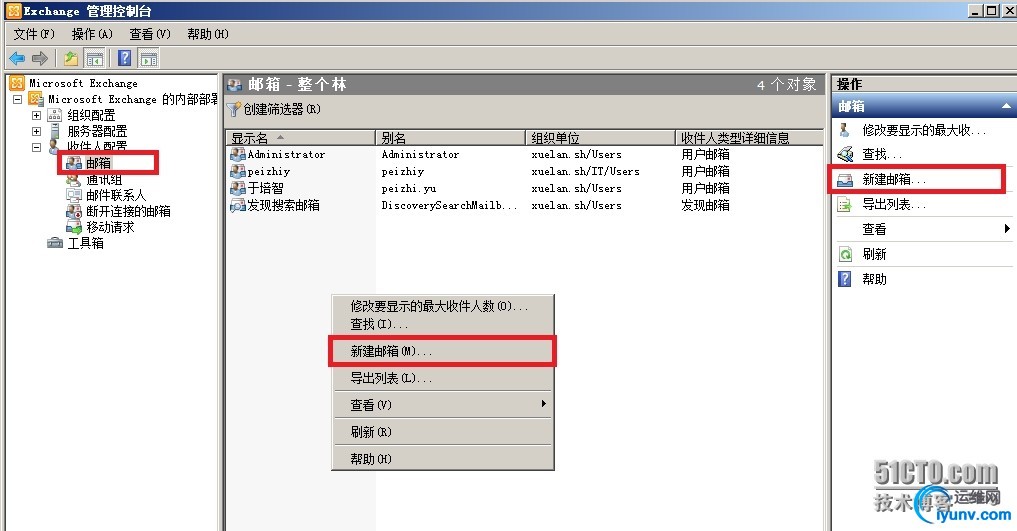Select the 移动请求 tree node
The height and width of the screenshot is (531, 1017).
click(x=110, y=228)
